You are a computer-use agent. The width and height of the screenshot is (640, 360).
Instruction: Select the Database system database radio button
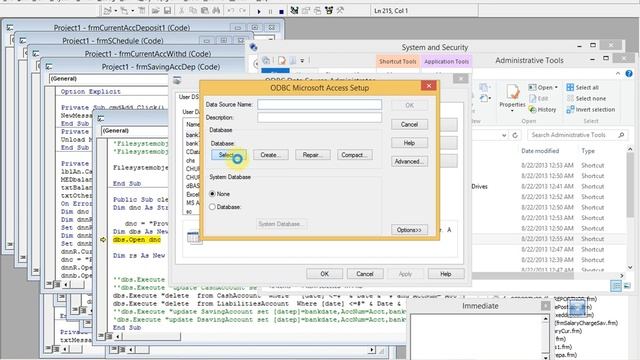point(212,207)
